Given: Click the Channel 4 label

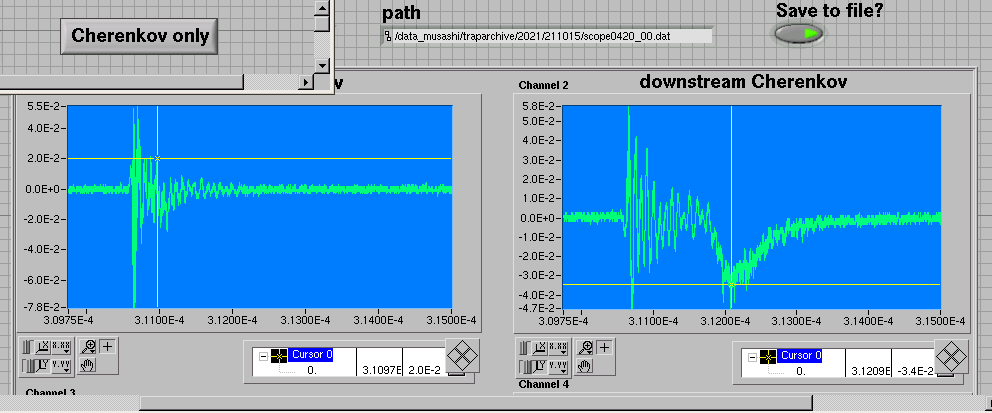Looking at the screenshot, I should tap(543, 384).
